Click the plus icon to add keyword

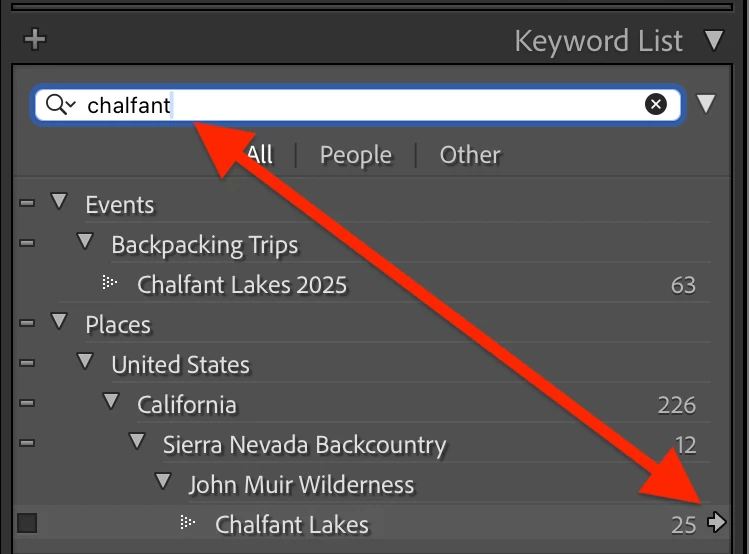coord(35,40)
